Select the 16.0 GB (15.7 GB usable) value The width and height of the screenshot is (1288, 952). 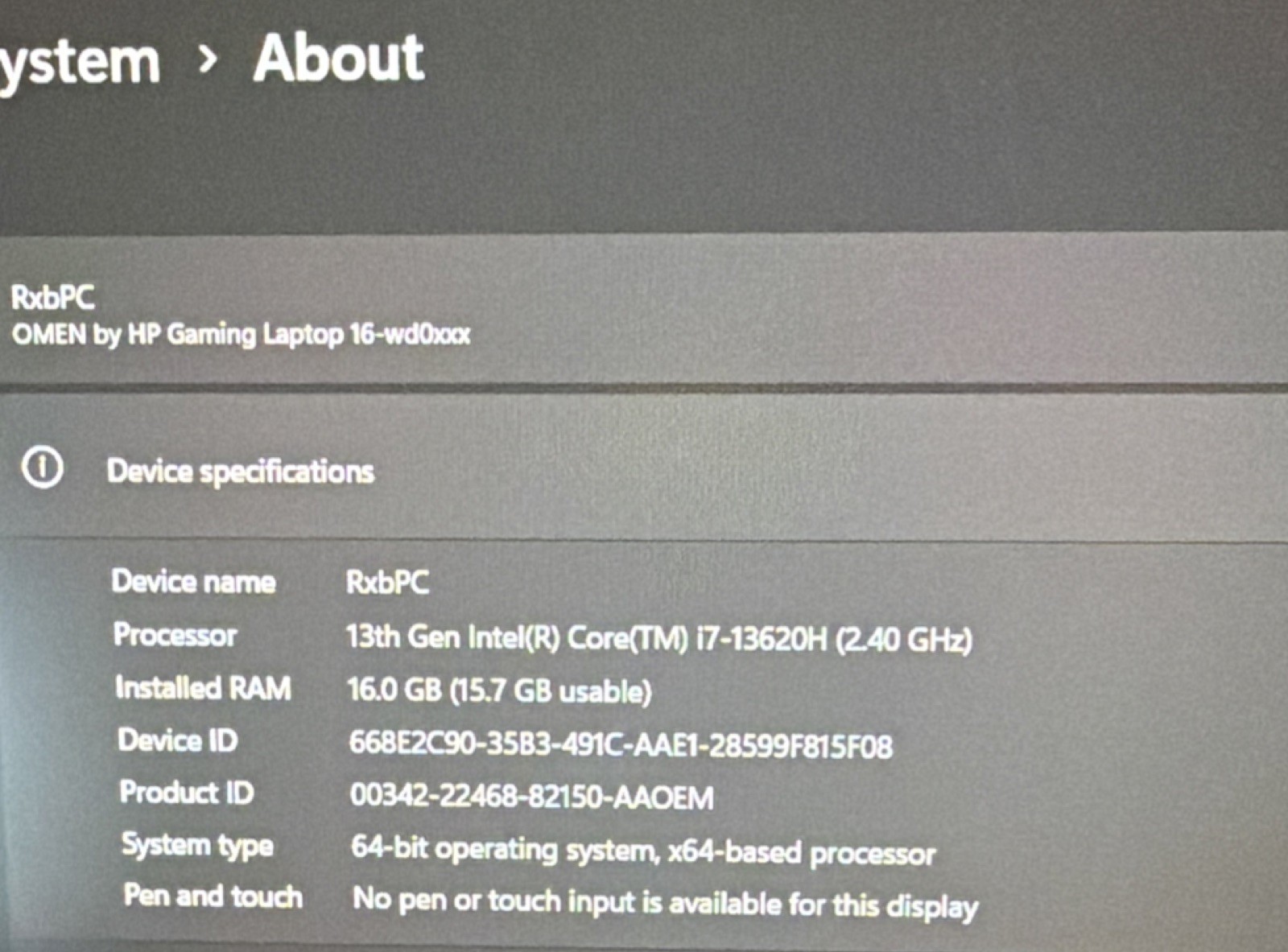click(x=499, y=690)
